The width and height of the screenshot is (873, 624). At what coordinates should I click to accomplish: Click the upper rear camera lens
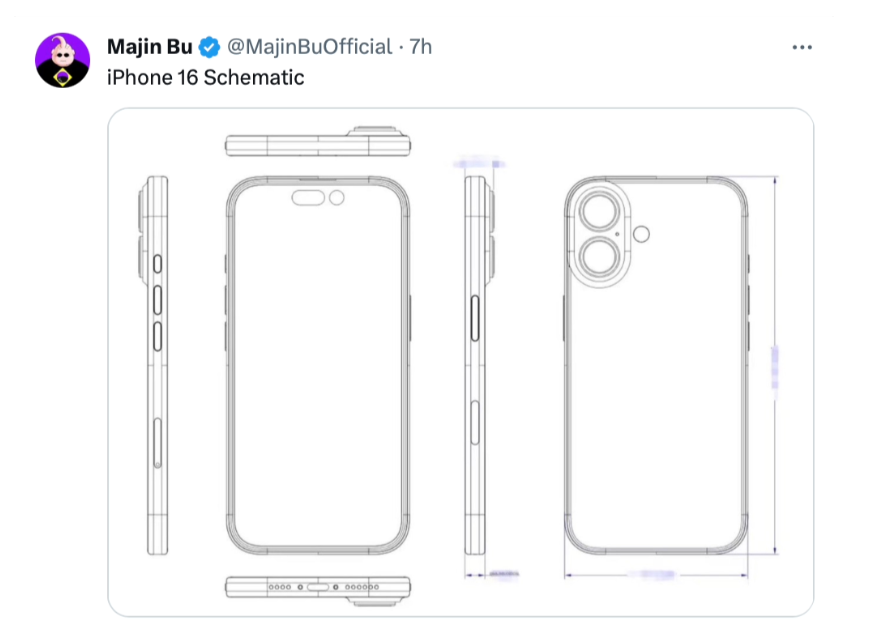click(x=598, y=214)
